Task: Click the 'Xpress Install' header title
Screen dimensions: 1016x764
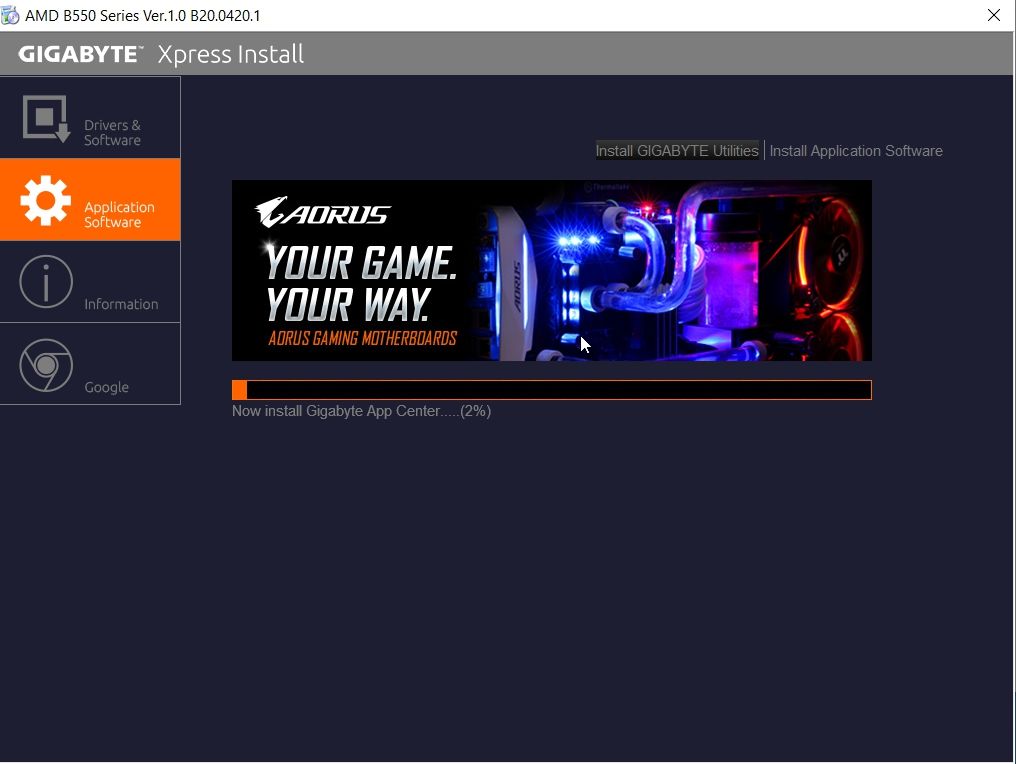Action: (x=231, y=54)
